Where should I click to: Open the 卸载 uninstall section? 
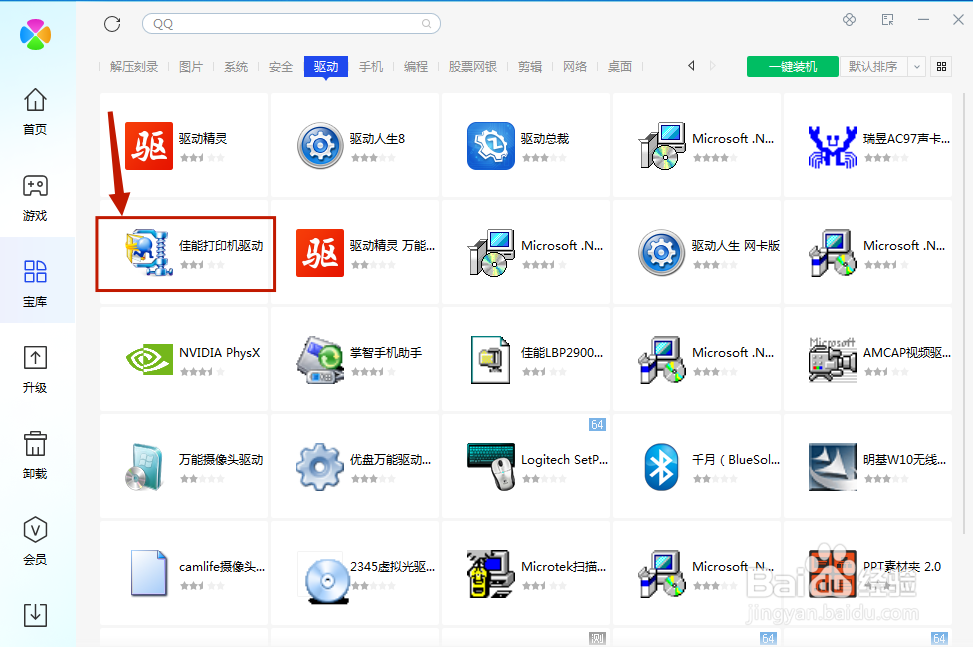click(x=35, y=456)
